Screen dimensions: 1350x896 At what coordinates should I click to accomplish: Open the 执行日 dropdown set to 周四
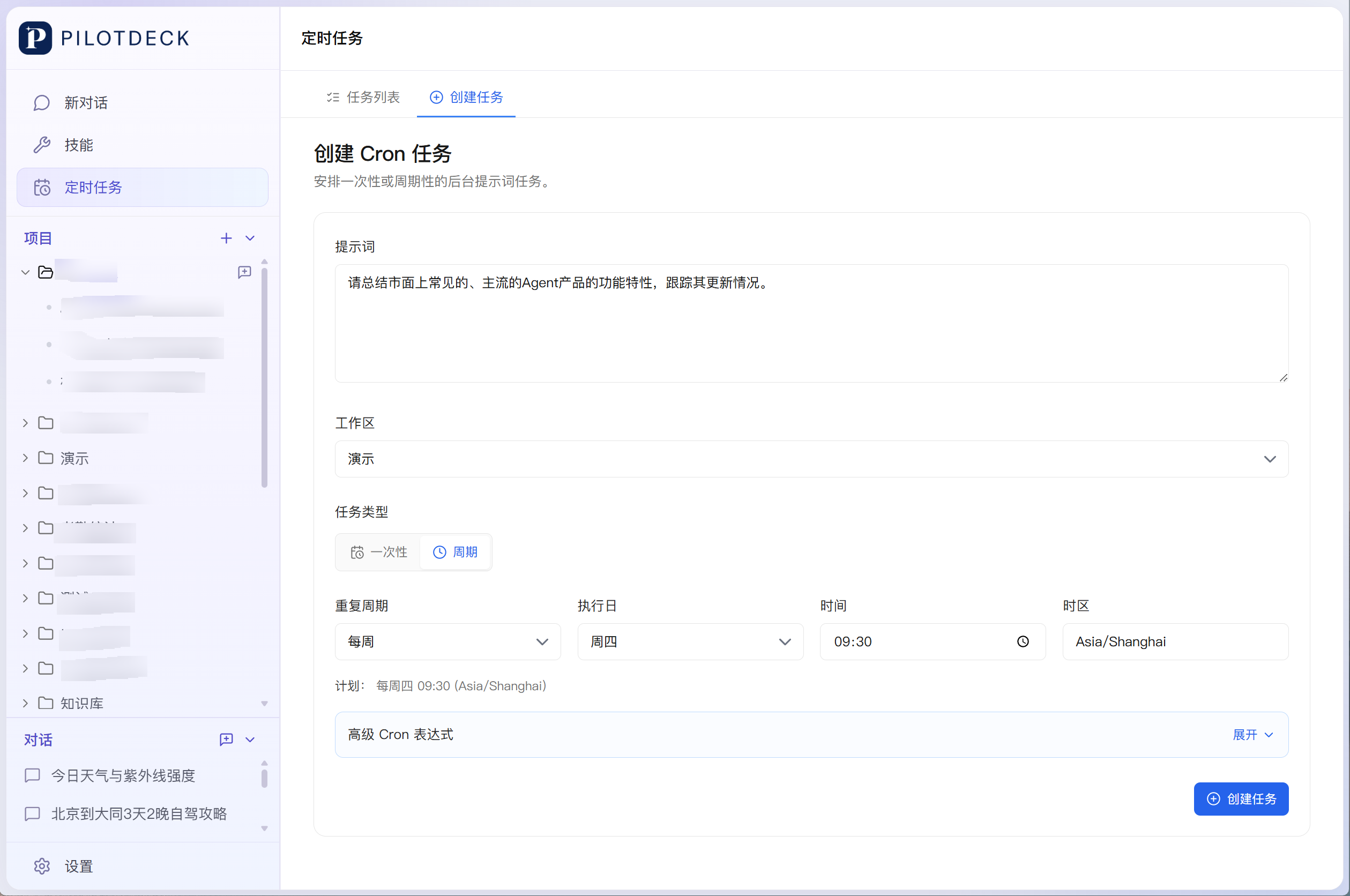click(690, 641)
